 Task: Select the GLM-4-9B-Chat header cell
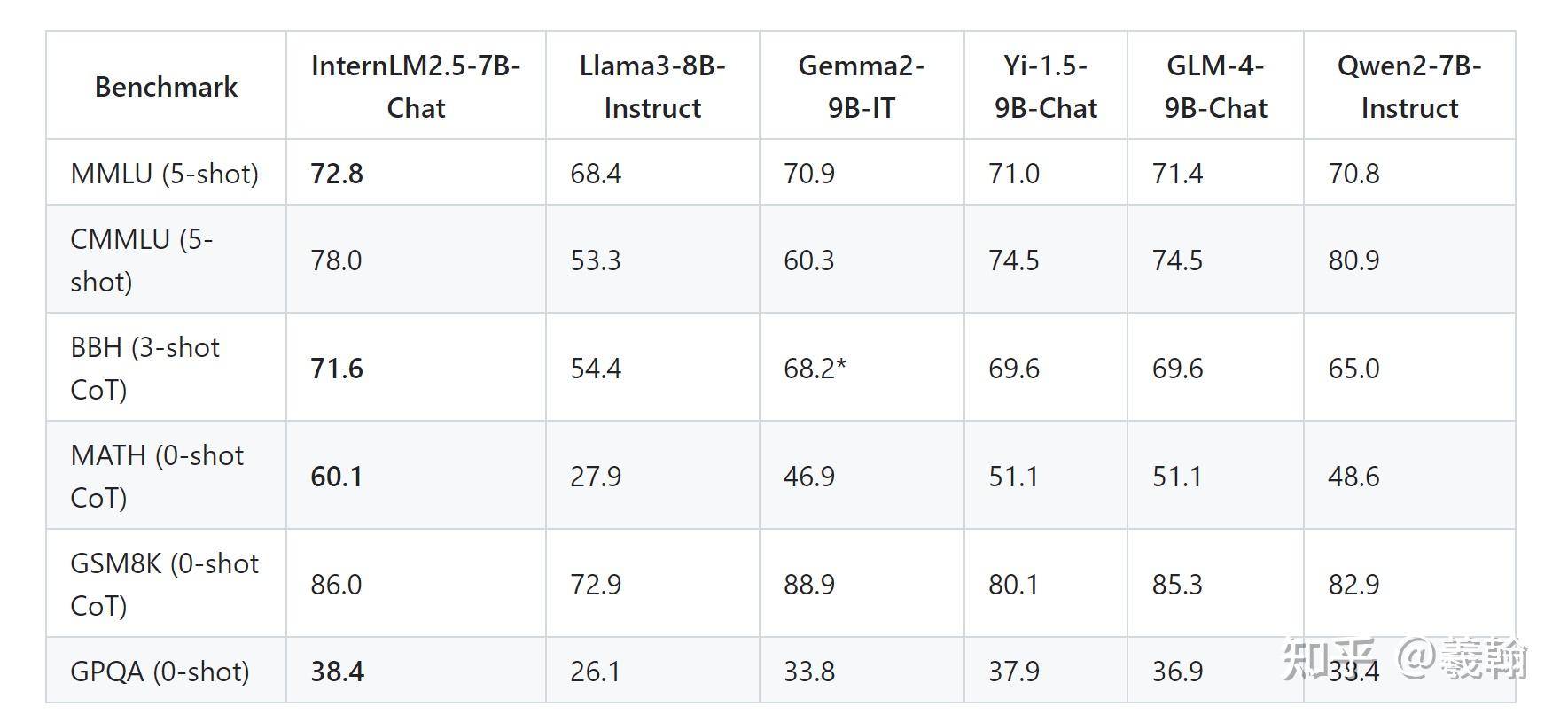click(1215, 87)
